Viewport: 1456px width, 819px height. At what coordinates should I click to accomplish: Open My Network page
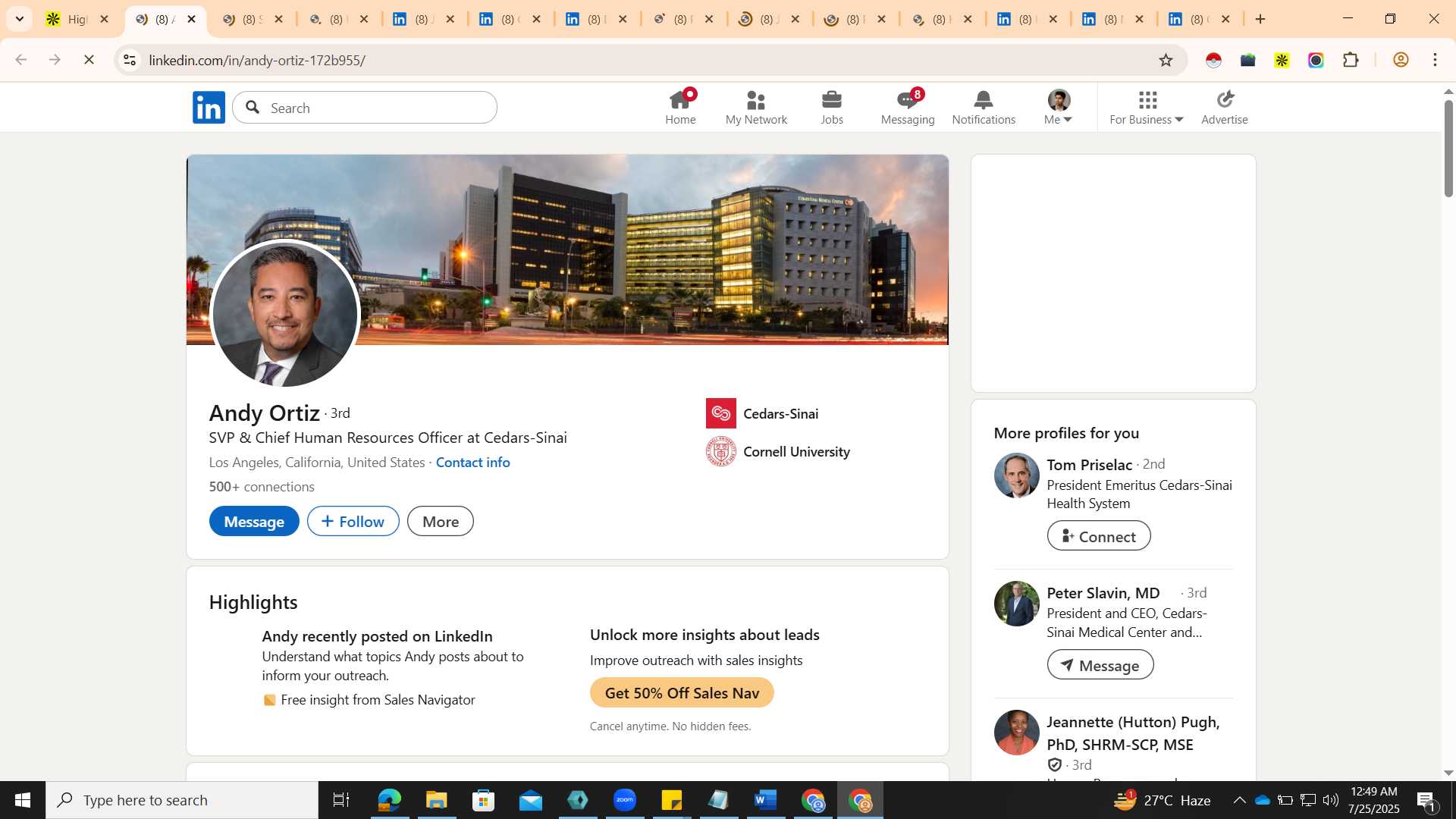point(756,107)
